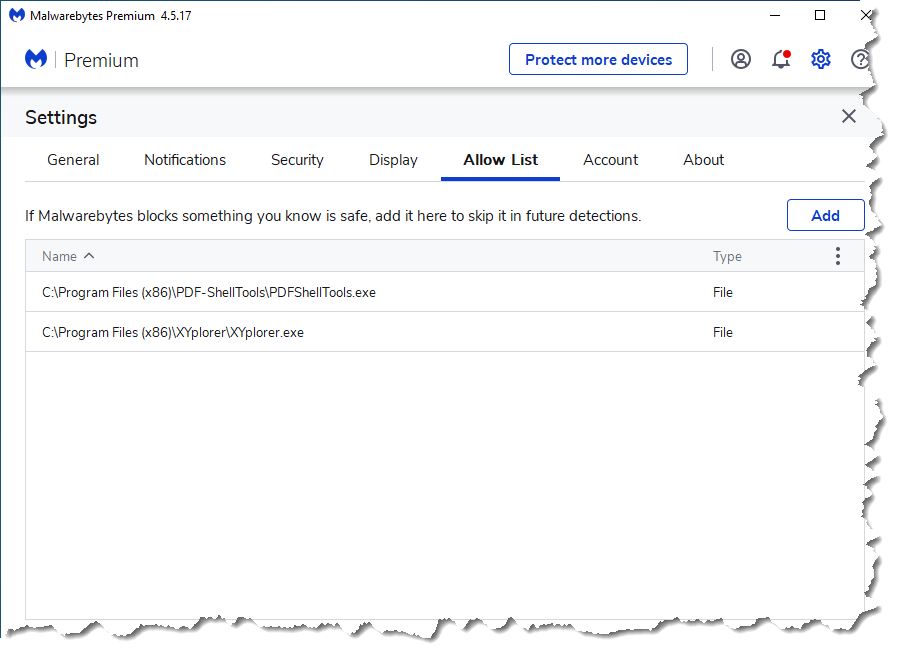
Task: Open the three-dot column options menu
Action: click(x=838, y=256)
